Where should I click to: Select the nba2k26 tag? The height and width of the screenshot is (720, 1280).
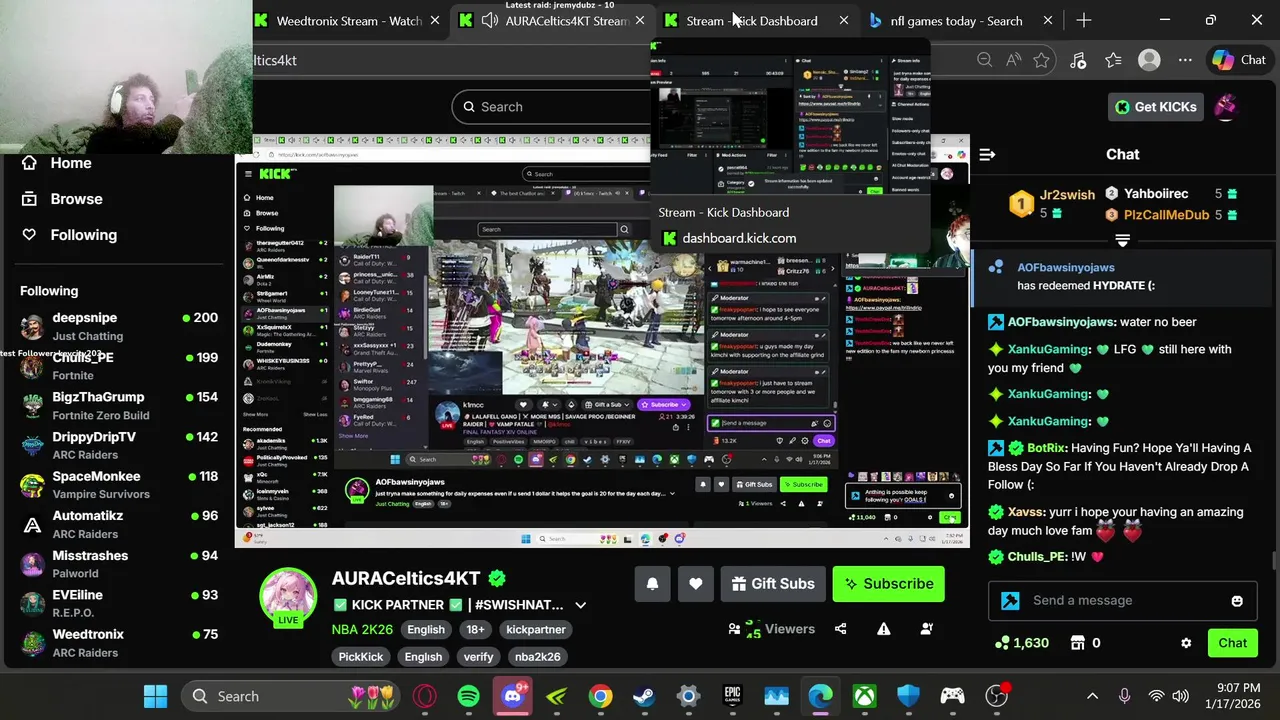coord(537,657)
